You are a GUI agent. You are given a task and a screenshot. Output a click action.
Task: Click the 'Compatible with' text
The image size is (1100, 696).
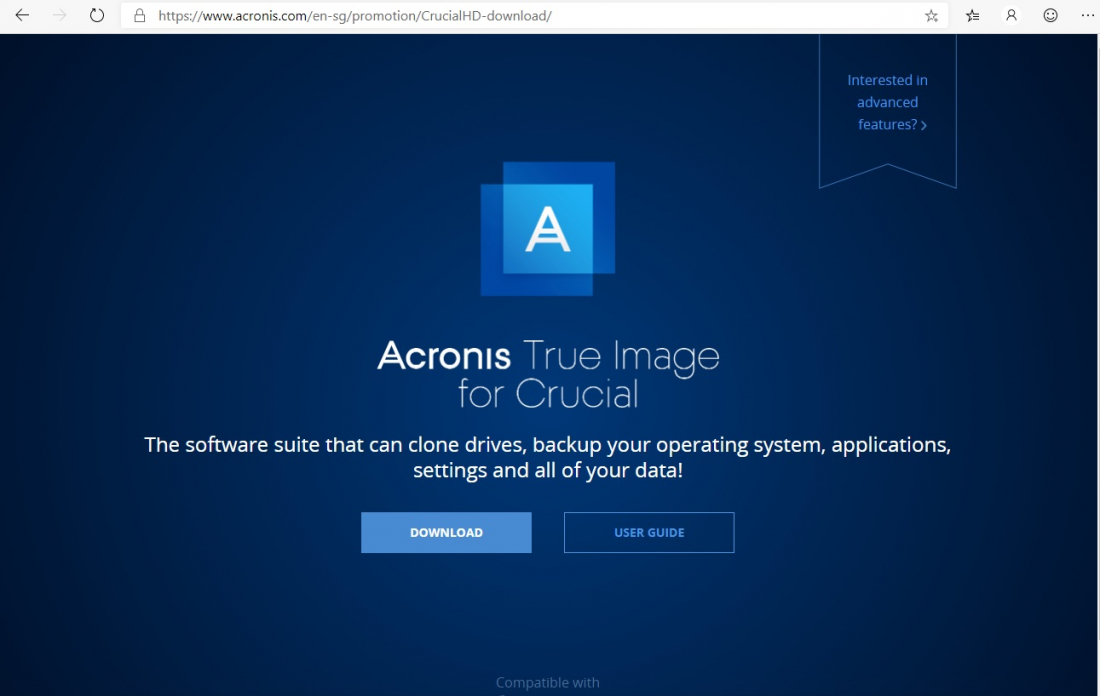click(548, 682)
